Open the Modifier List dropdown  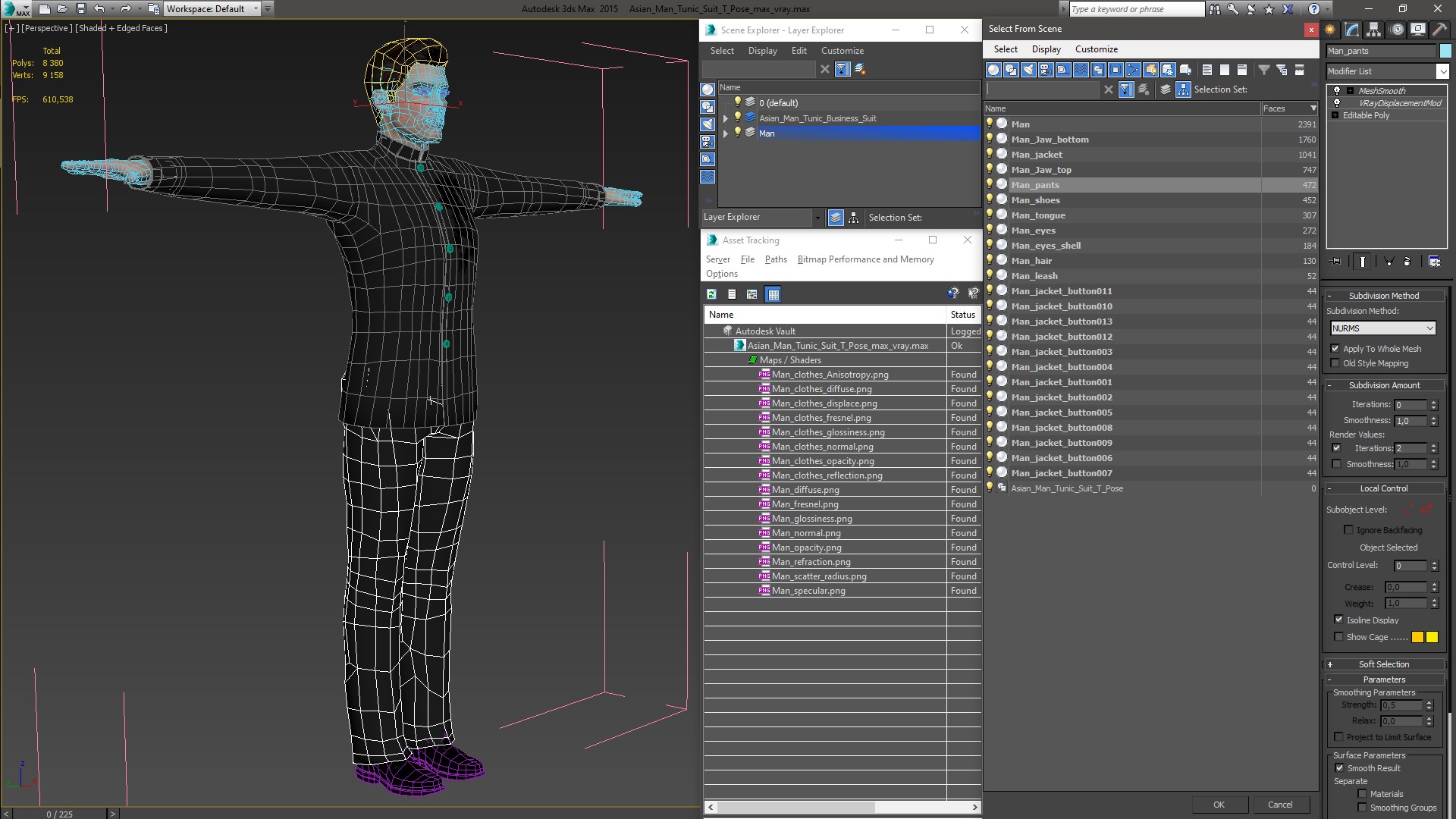pos(1442,71)
